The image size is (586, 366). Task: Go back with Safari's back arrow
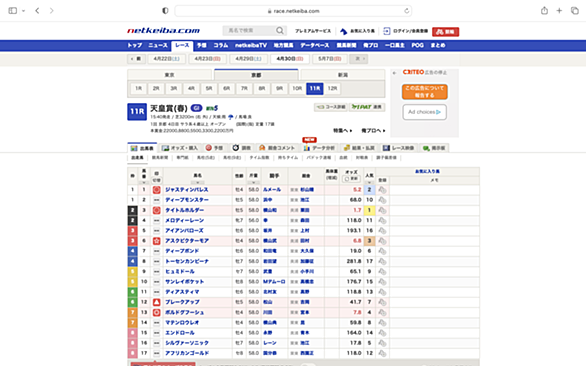point(37,10)
